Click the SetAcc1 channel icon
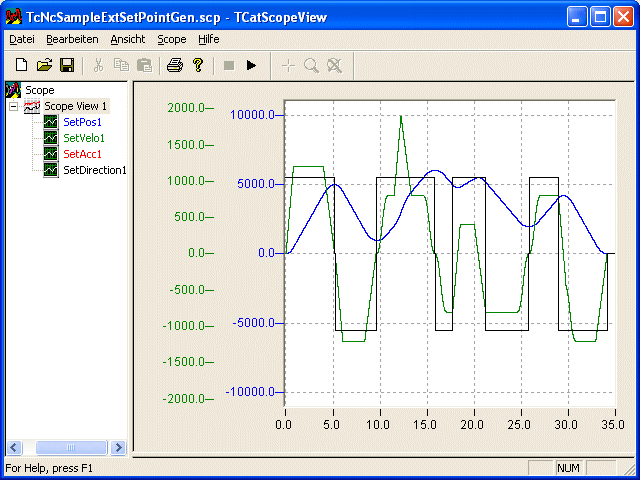The height and width of the screenshot is (480, 640). pos(51,154)
